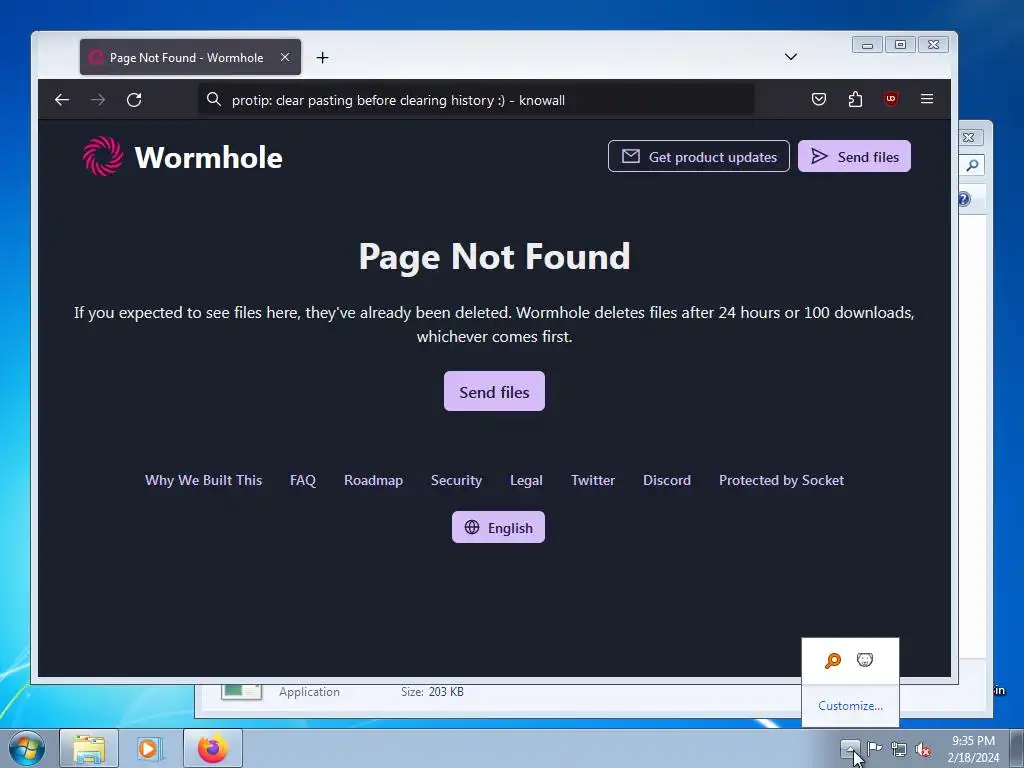Open the Extensions puzzle piece icon

pyautogui.click(x=855, y=99)
